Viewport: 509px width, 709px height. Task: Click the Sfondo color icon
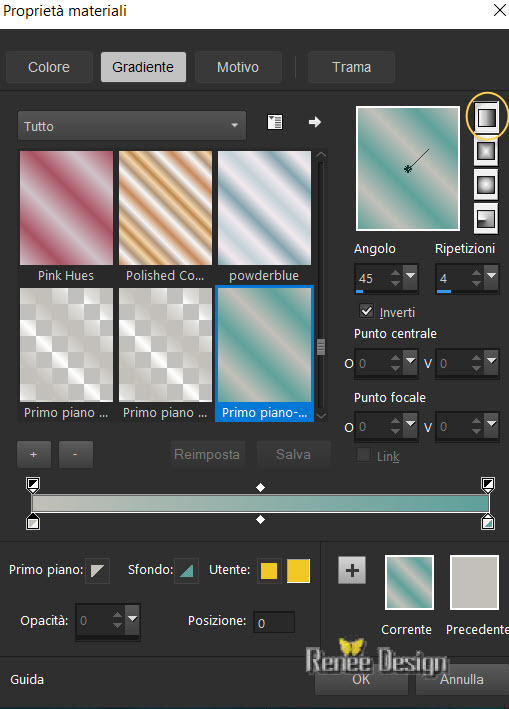[187, 571]
